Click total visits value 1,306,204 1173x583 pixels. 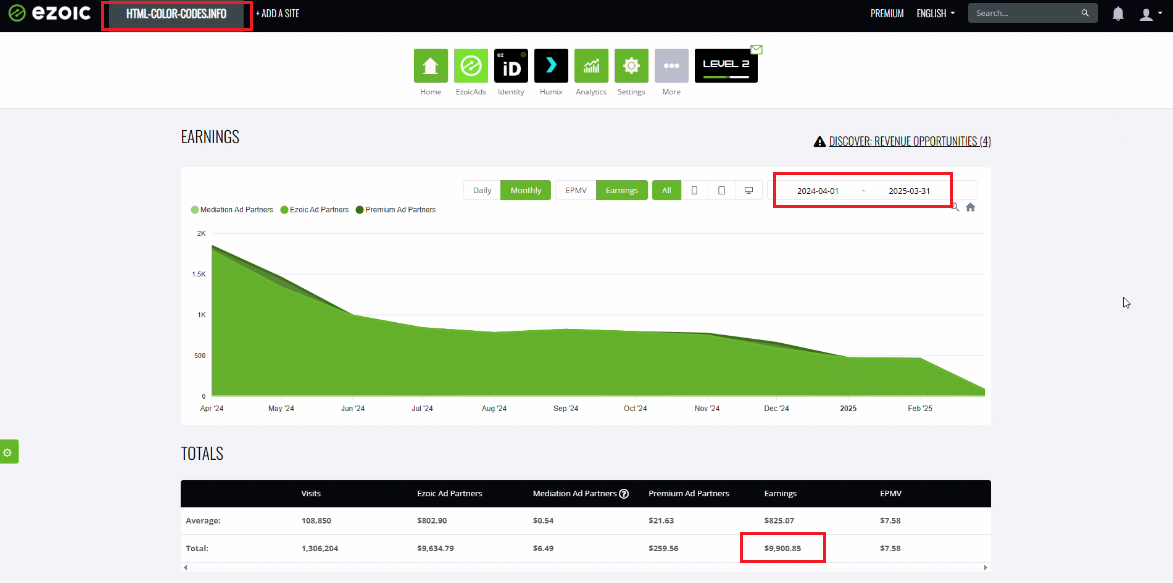pos(320,549)
